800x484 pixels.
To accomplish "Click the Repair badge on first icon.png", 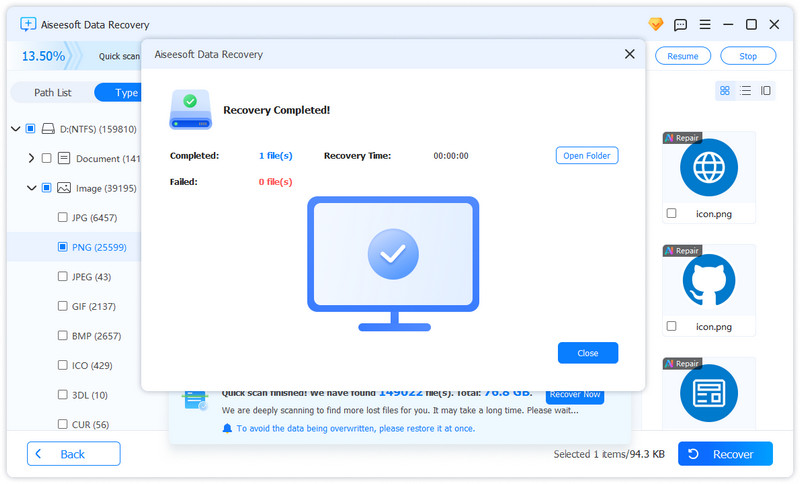I will tap(682, 138).
